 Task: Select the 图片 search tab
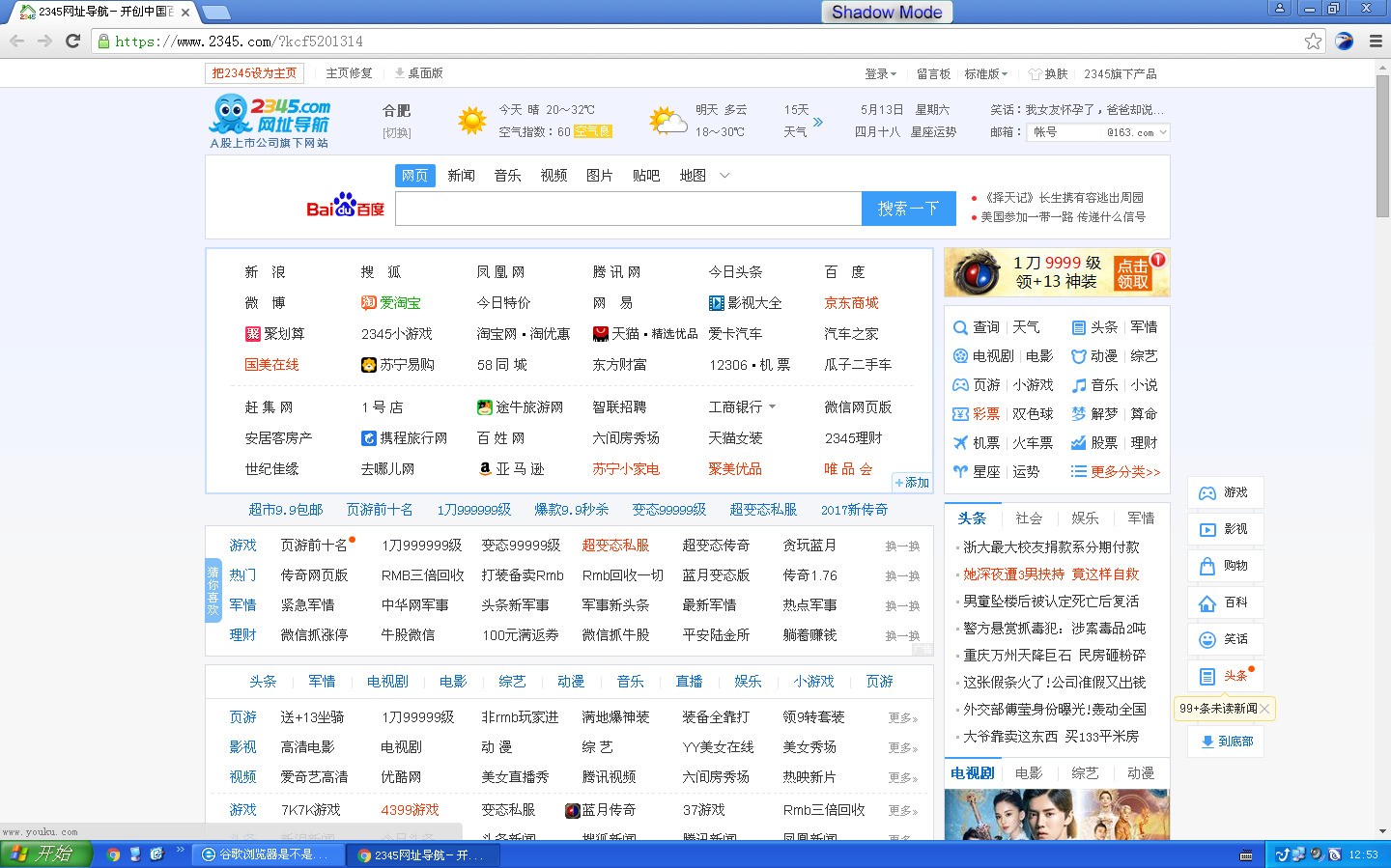tap(600, 176)
